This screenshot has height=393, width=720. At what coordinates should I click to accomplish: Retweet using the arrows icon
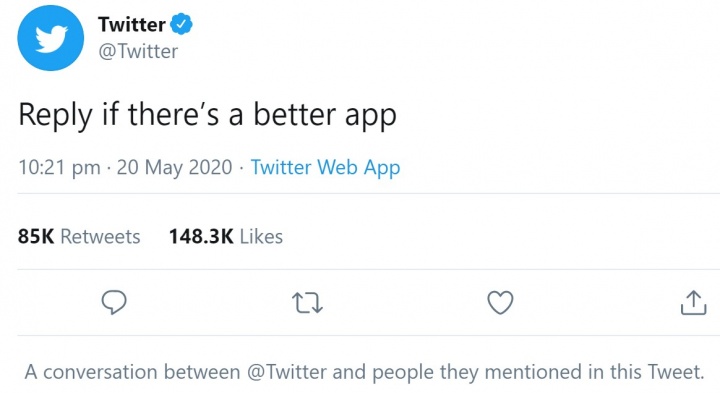(307, 303)
